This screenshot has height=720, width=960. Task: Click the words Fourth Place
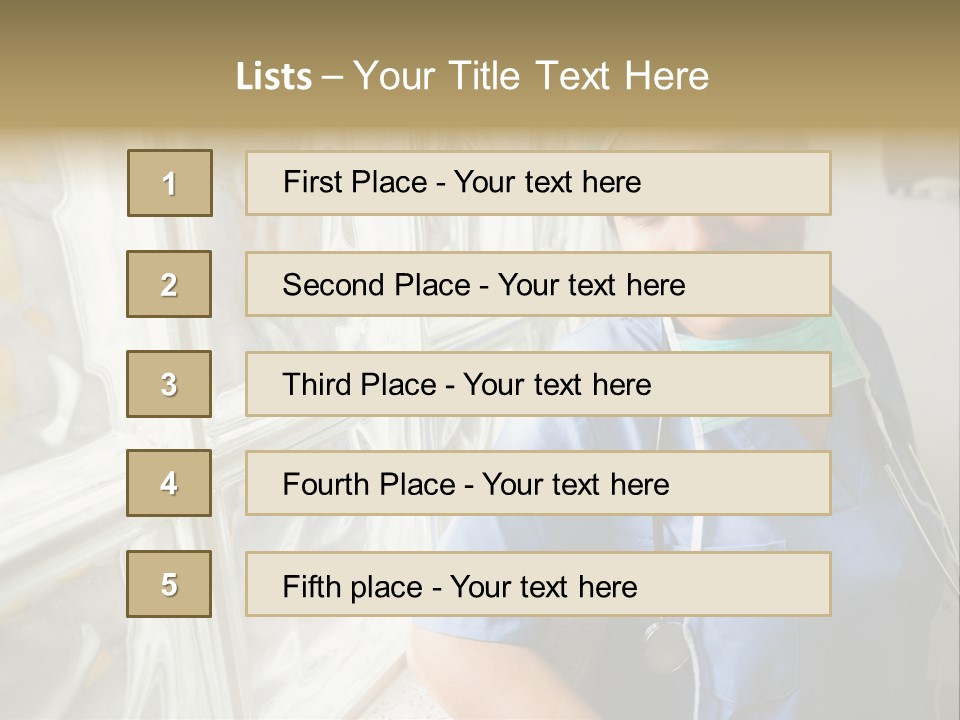point(369,484)
